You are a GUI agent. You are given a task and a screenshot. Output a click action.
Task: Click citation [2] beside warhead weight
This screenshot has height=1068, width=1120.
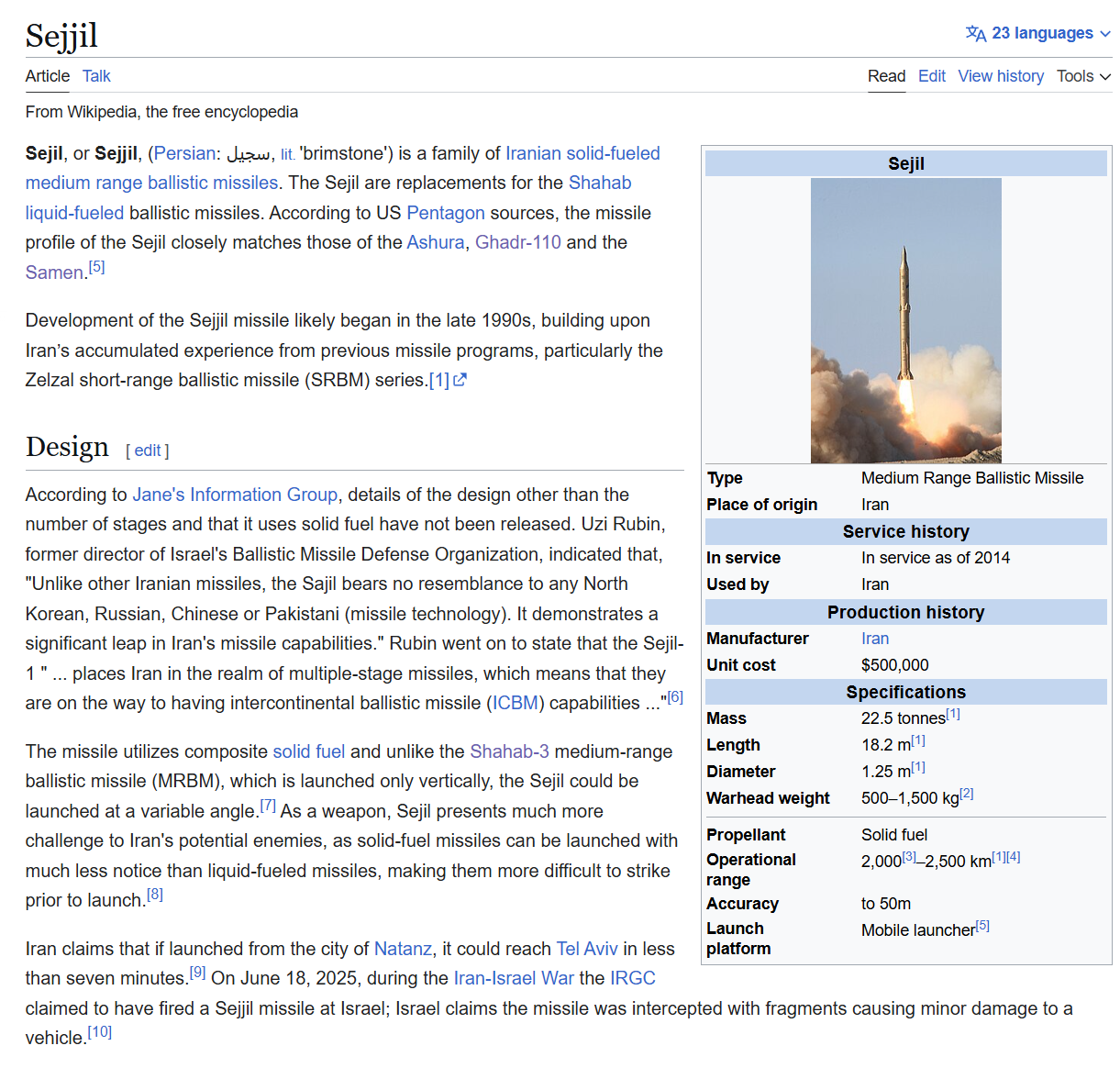click(967, 794)
